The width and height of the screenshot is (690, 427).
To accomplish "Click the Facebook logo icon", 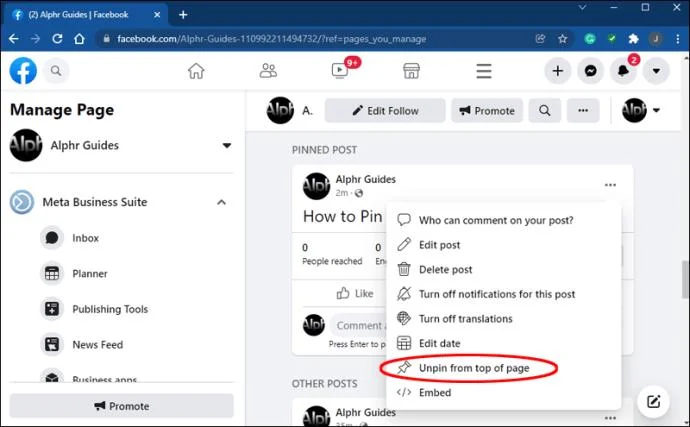I will point(23,70).
